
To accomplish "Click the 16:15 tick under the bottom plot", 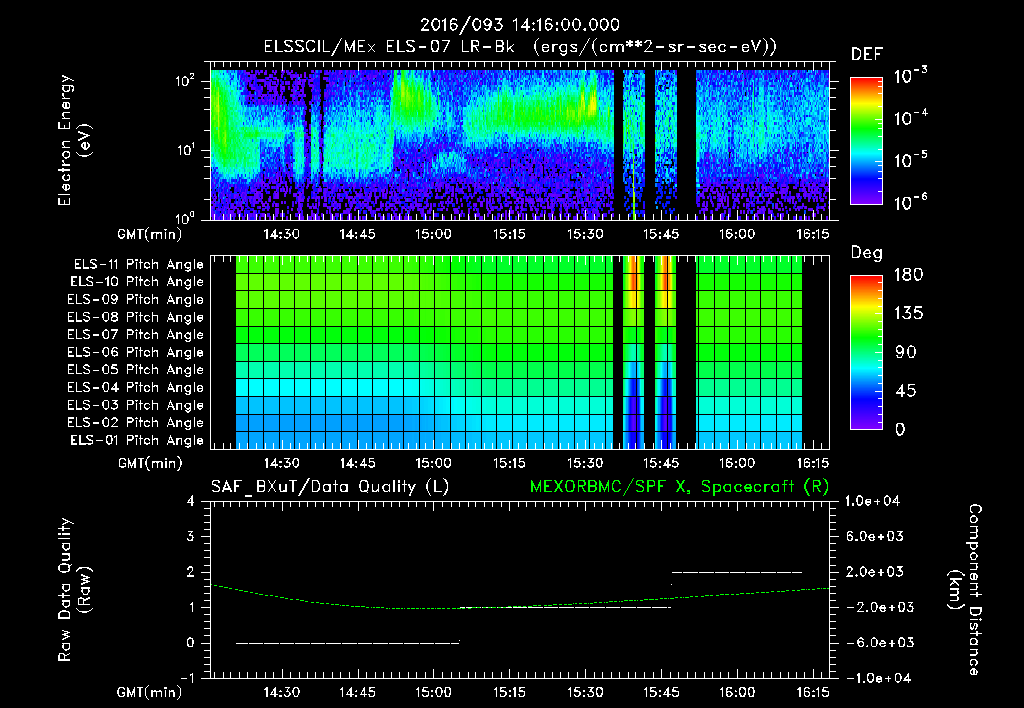I will coord(812,692).
